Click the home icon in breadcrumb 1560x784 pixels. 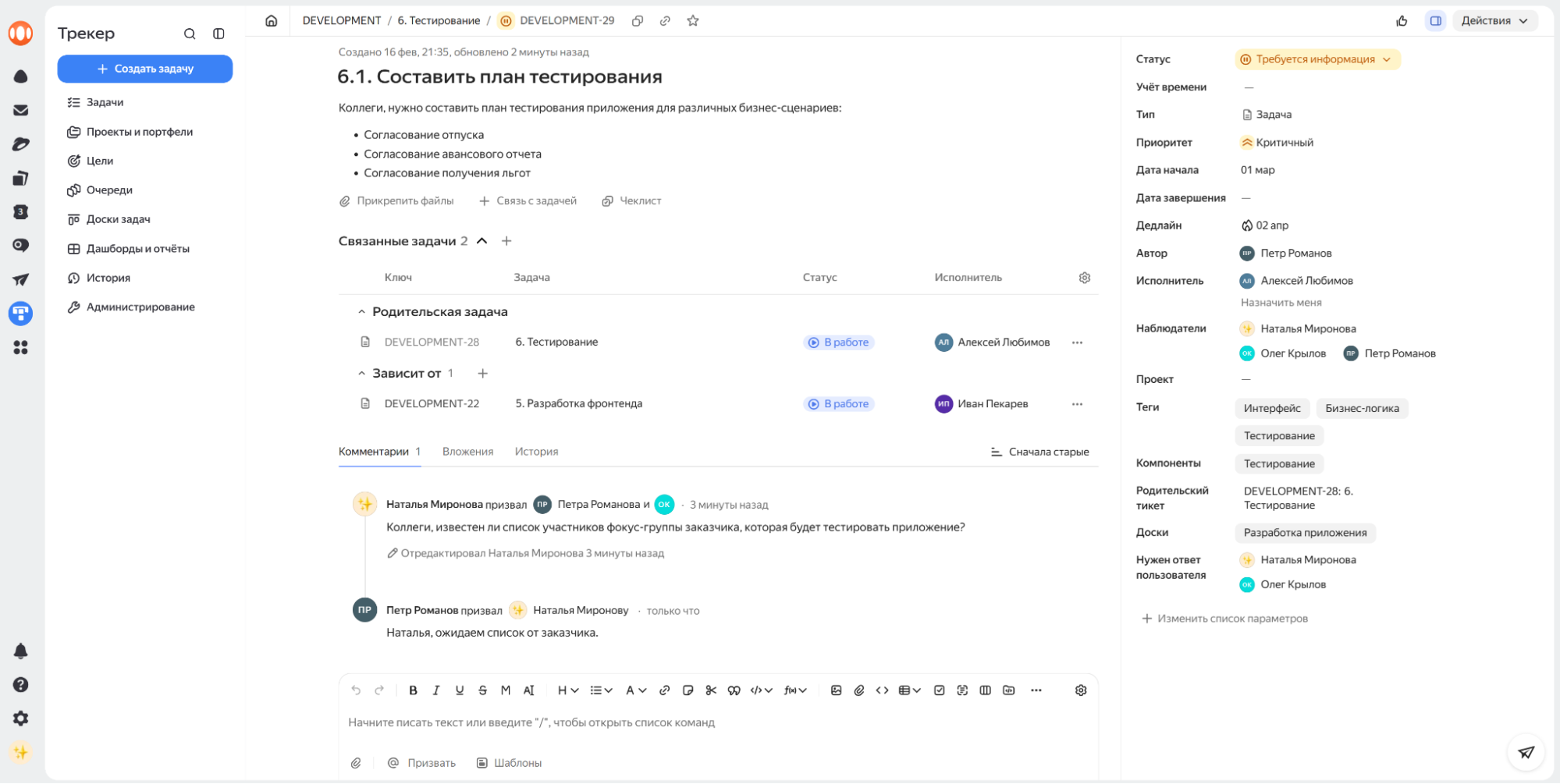(x=271, y=21)
